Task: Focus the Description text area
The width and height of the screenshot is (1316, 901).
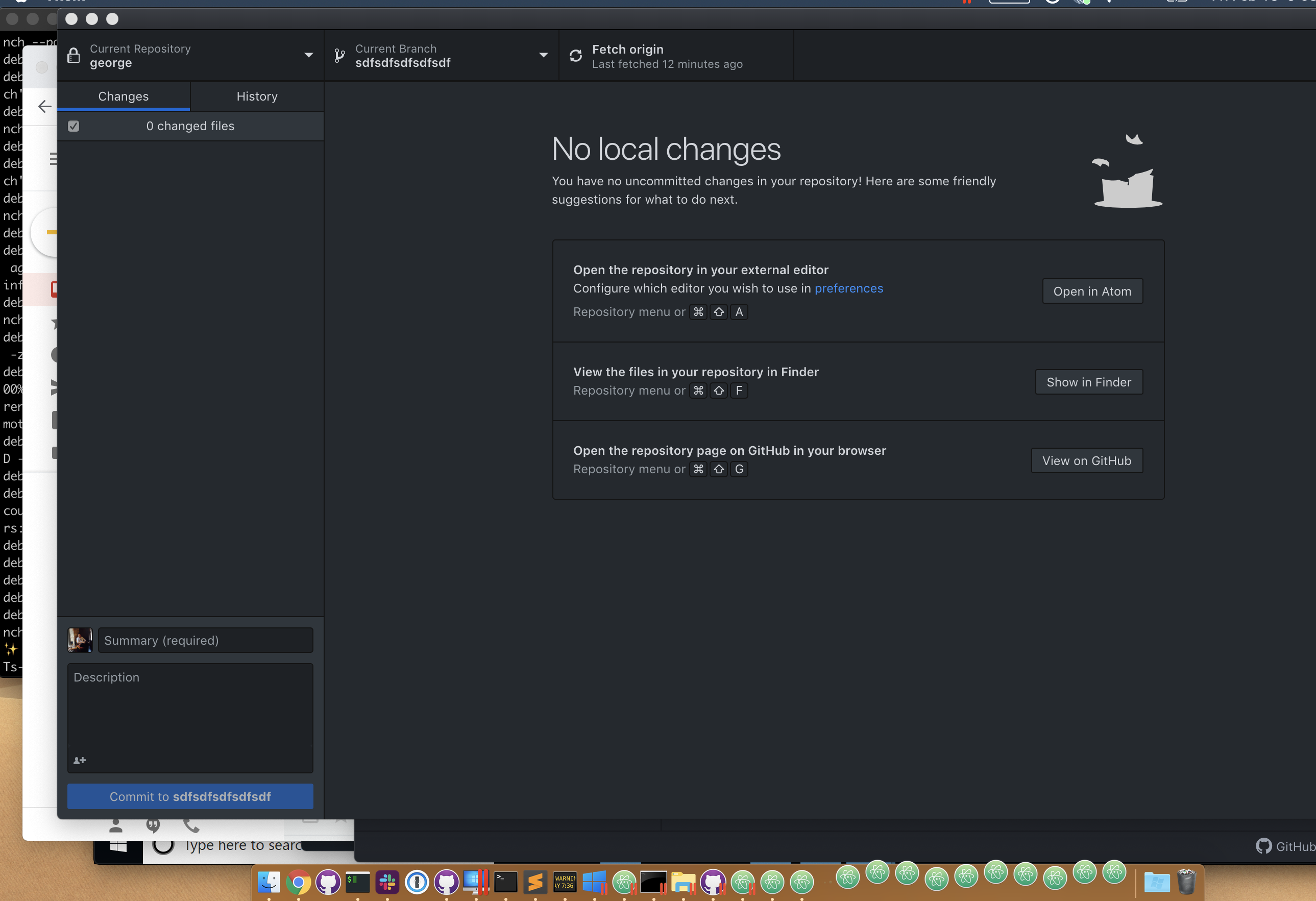Action: coord(190,718)
